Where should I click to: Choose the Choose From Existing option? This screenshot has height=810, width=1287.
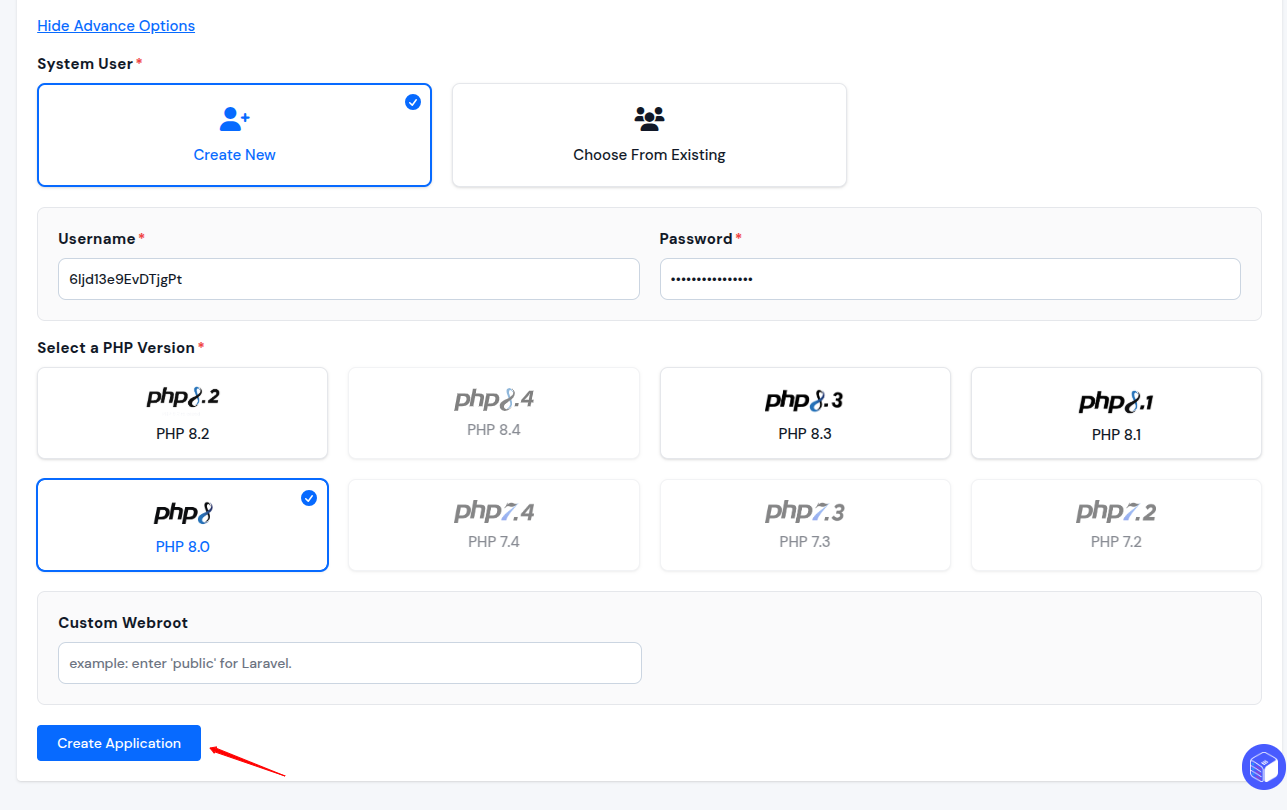649,135
